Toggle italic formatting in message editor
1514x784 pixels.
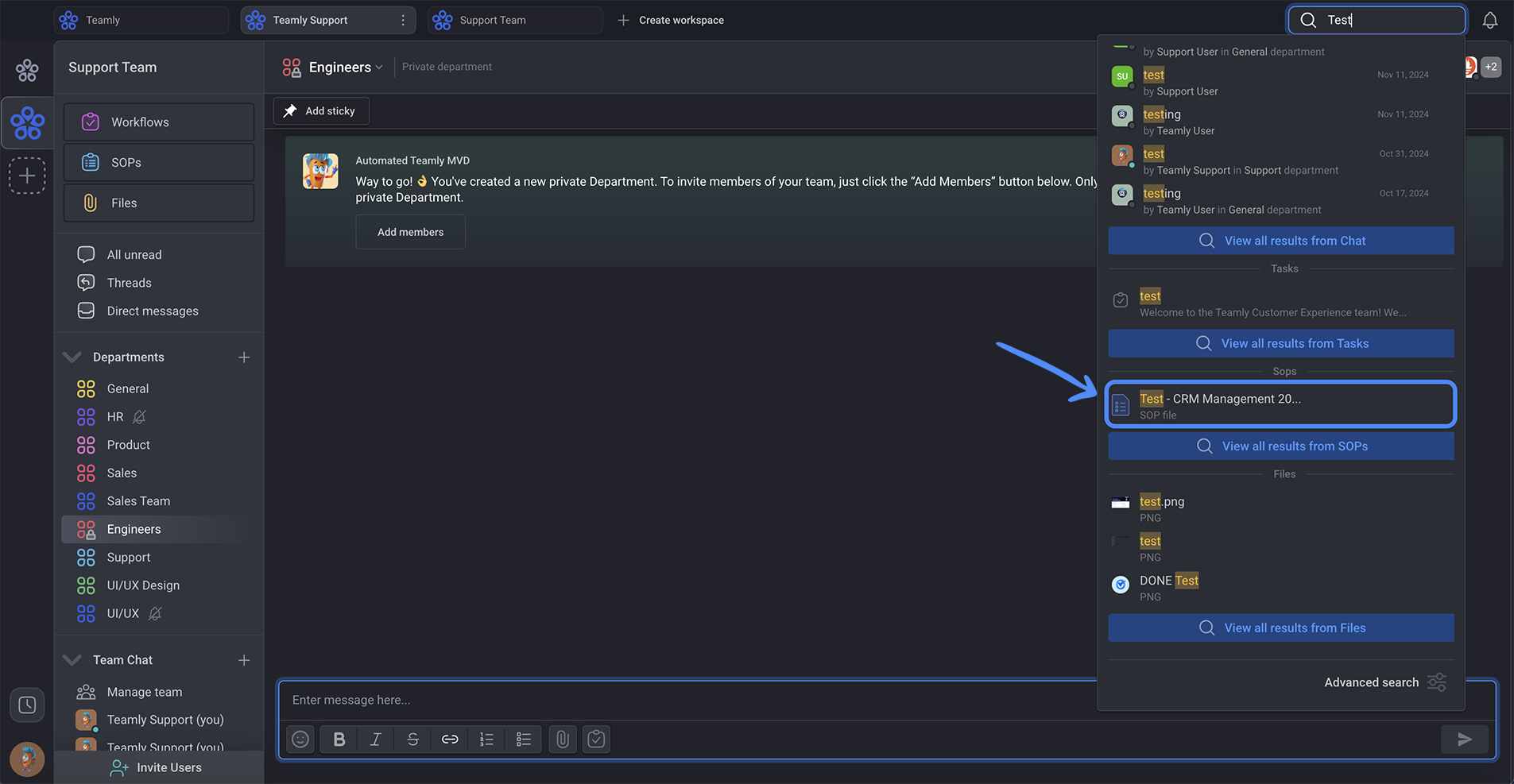click(x=376, y=740)
